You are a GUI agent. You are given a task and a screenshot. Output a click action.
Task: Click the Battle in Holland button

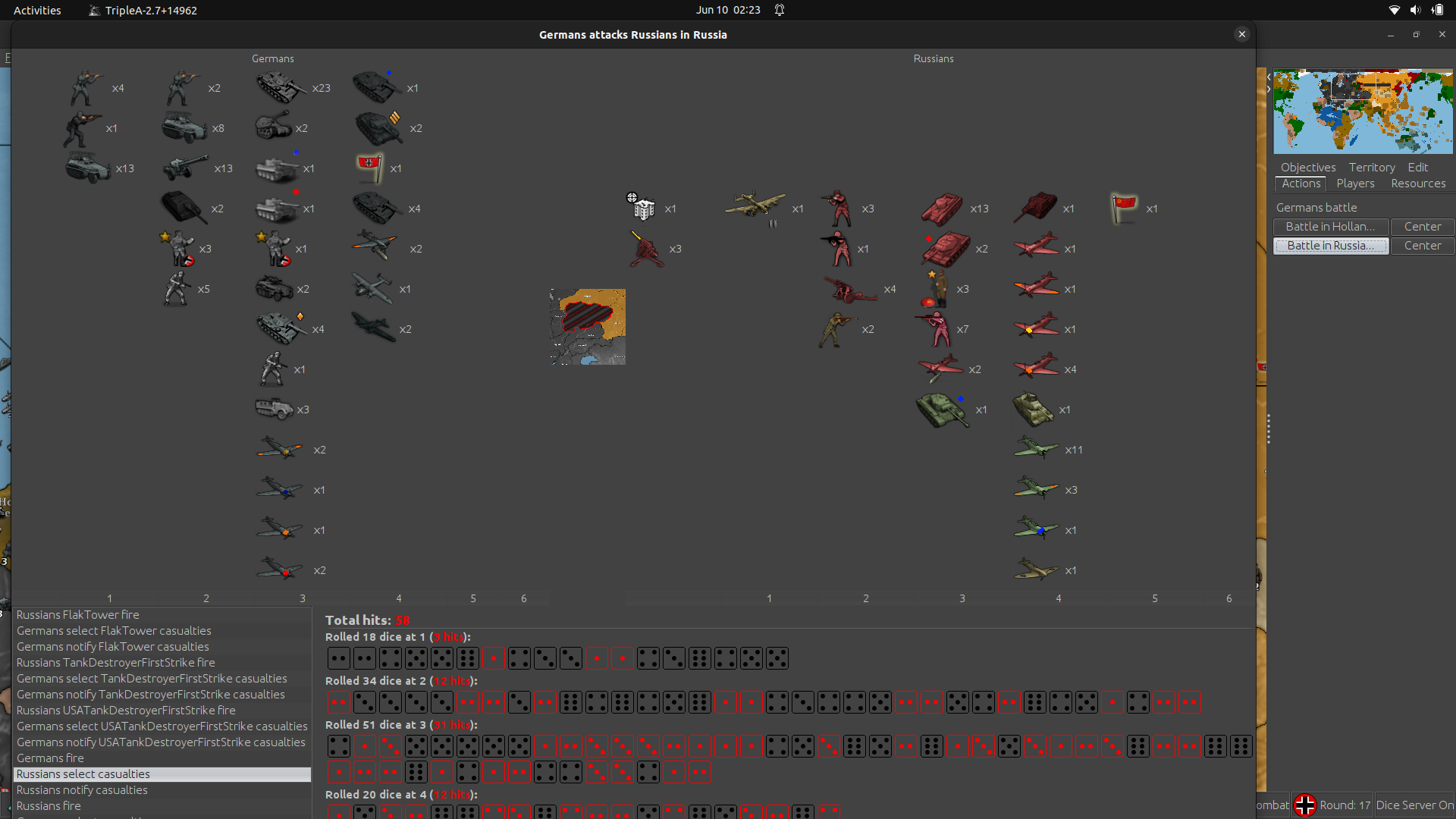pyautogui.click(x=1331, y=227)
